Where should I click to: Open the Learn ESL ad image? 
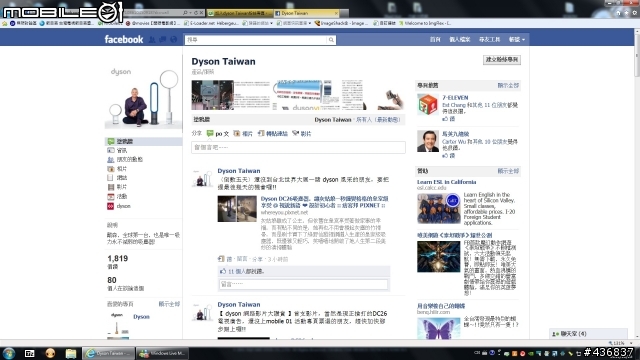(439, 208)
